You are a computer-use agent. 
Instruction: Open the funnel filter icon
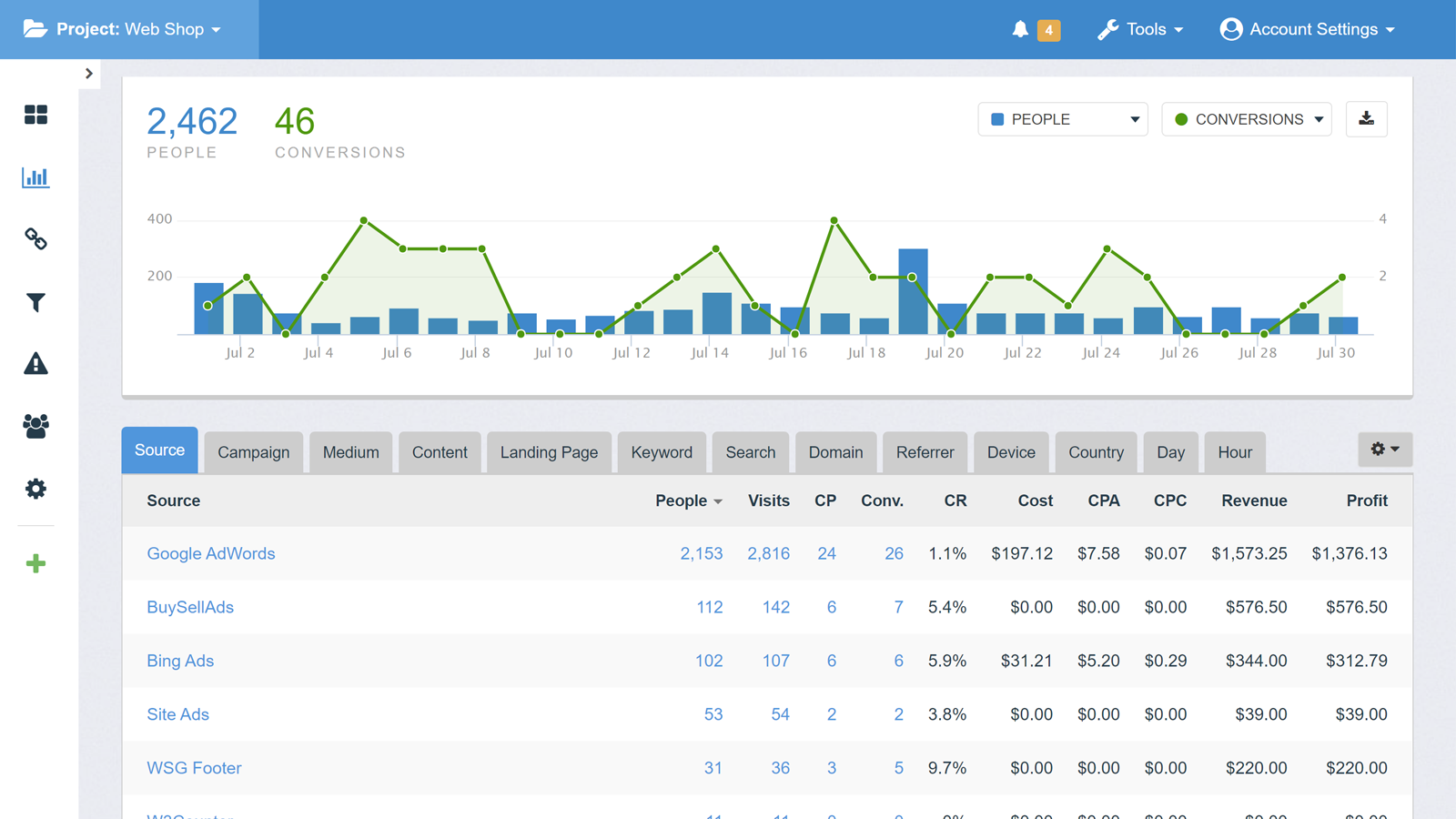tap(35, 302)
